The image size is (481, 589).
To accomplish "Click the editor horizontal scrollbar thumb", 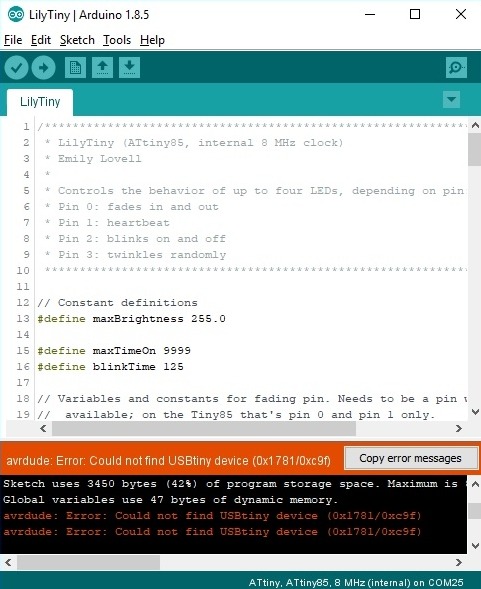I will (x=204, y=429).
